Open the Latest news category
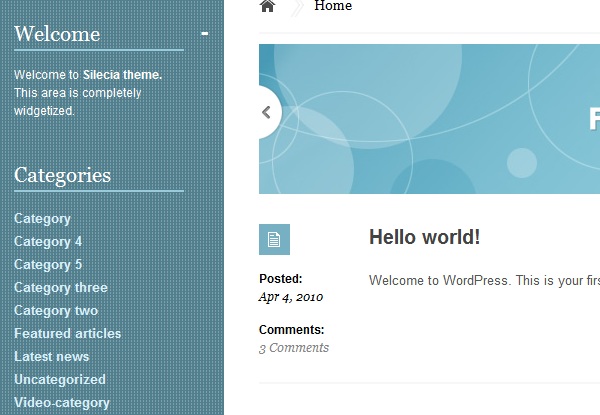The image size is (600, 415). (51, 356)
